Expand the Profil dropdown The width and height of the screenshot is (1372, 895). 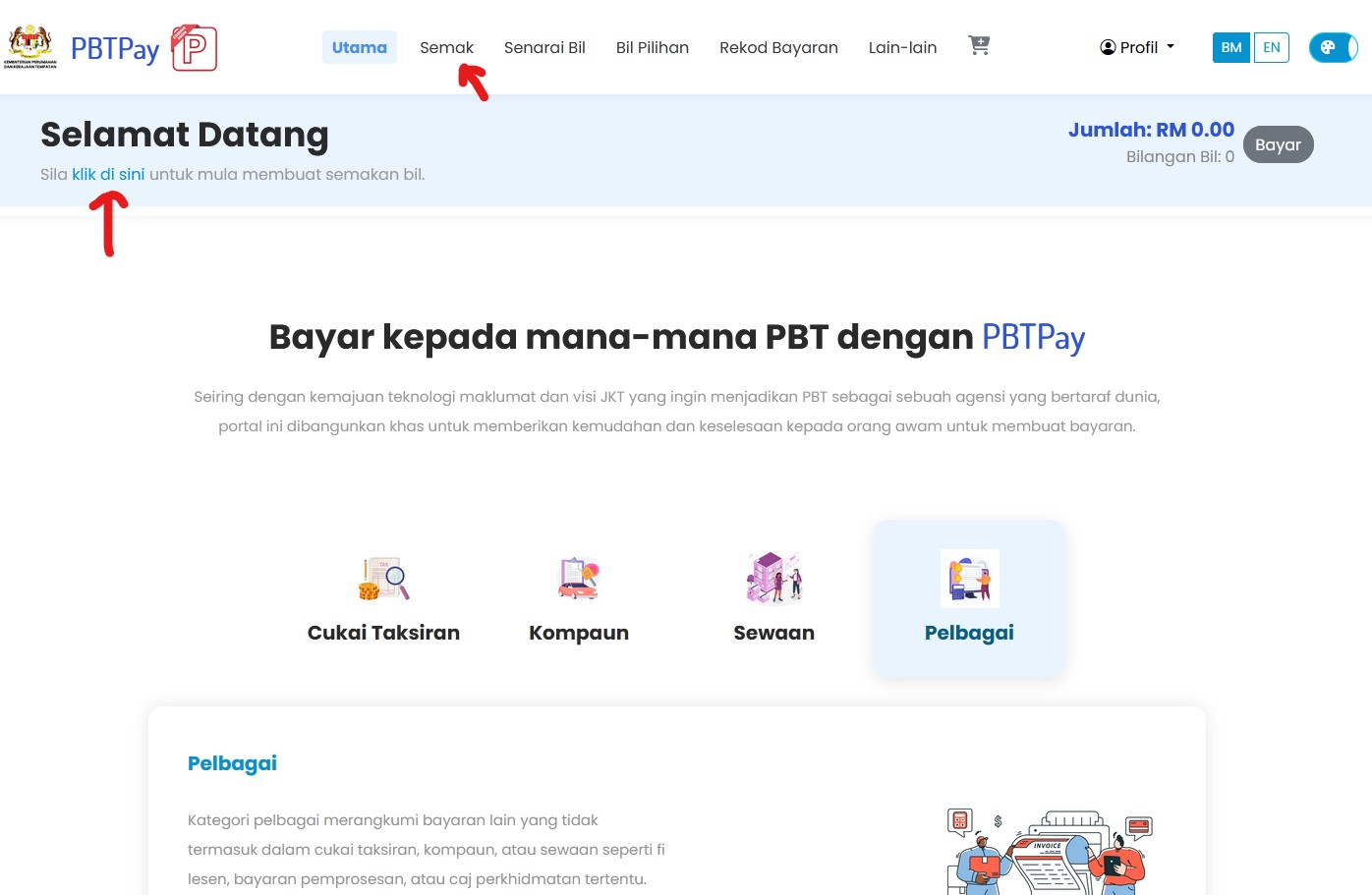tap(1137, 47)
